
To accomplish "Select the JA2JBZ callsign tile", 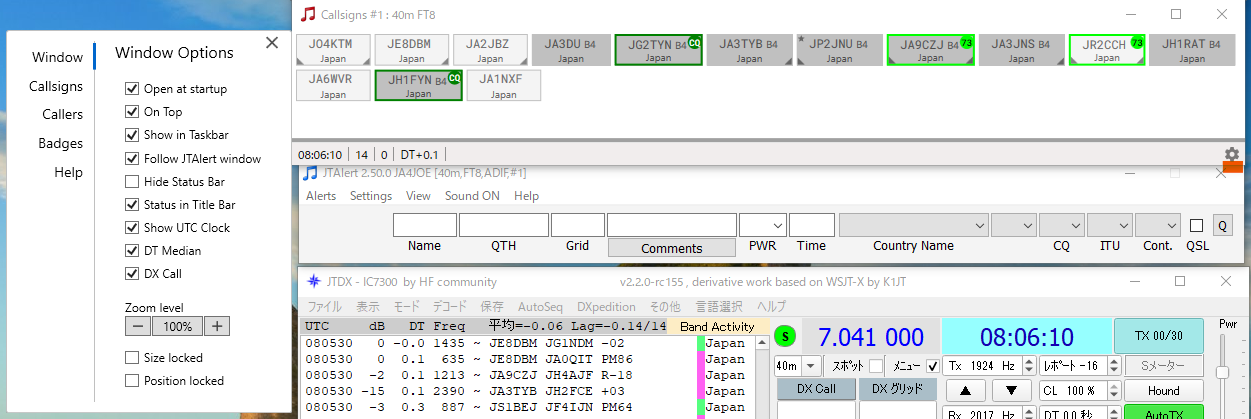I will click(490, 50).
